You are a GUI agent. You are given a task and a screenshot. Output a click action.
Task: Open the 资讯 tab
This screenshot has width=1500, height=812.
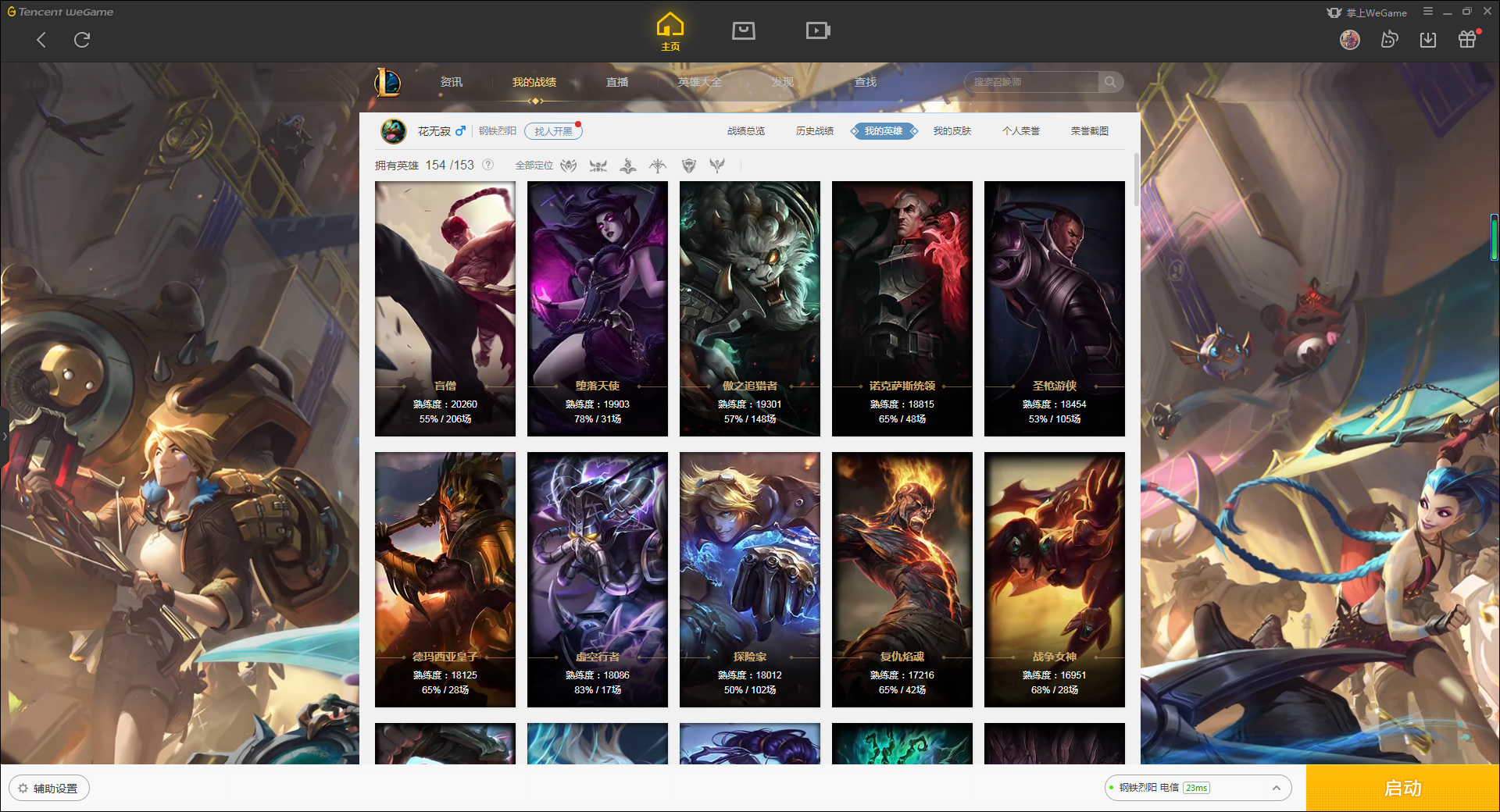pos(452,82)
